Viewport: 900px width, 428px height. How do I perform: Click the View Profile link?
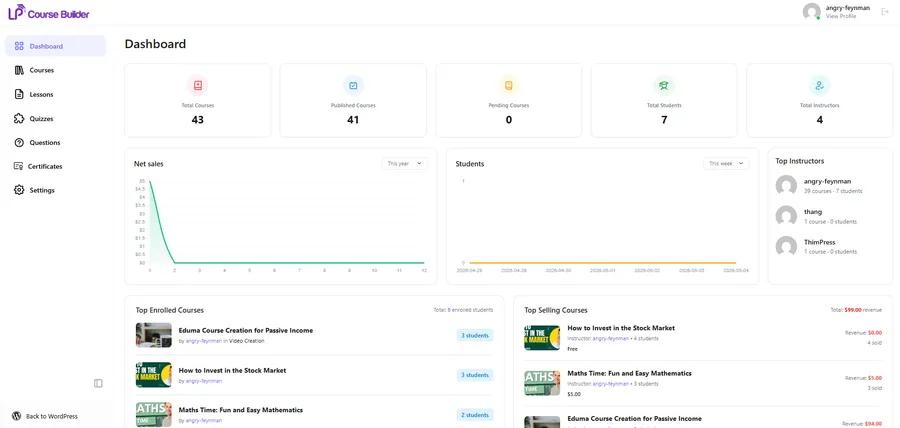tap(840, 16)
